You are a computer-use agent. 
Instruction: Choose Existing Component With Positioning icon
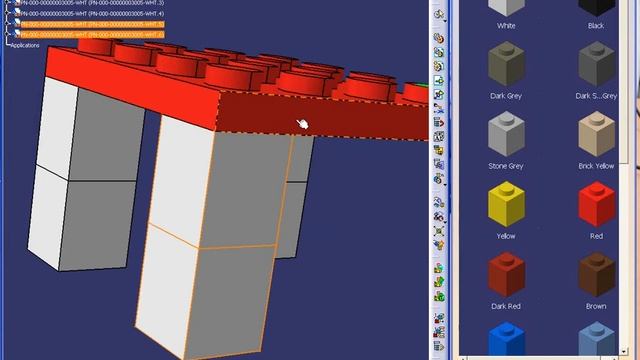click(438, 94)
